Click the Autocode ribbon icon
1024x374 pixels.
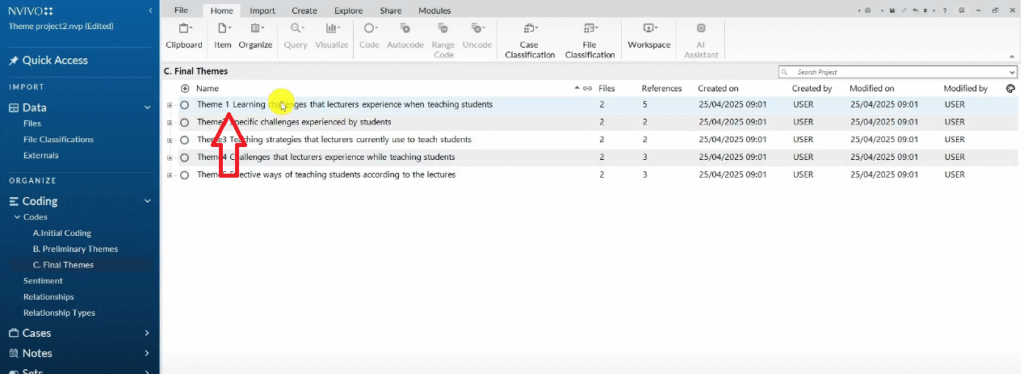tap(405, 29)
